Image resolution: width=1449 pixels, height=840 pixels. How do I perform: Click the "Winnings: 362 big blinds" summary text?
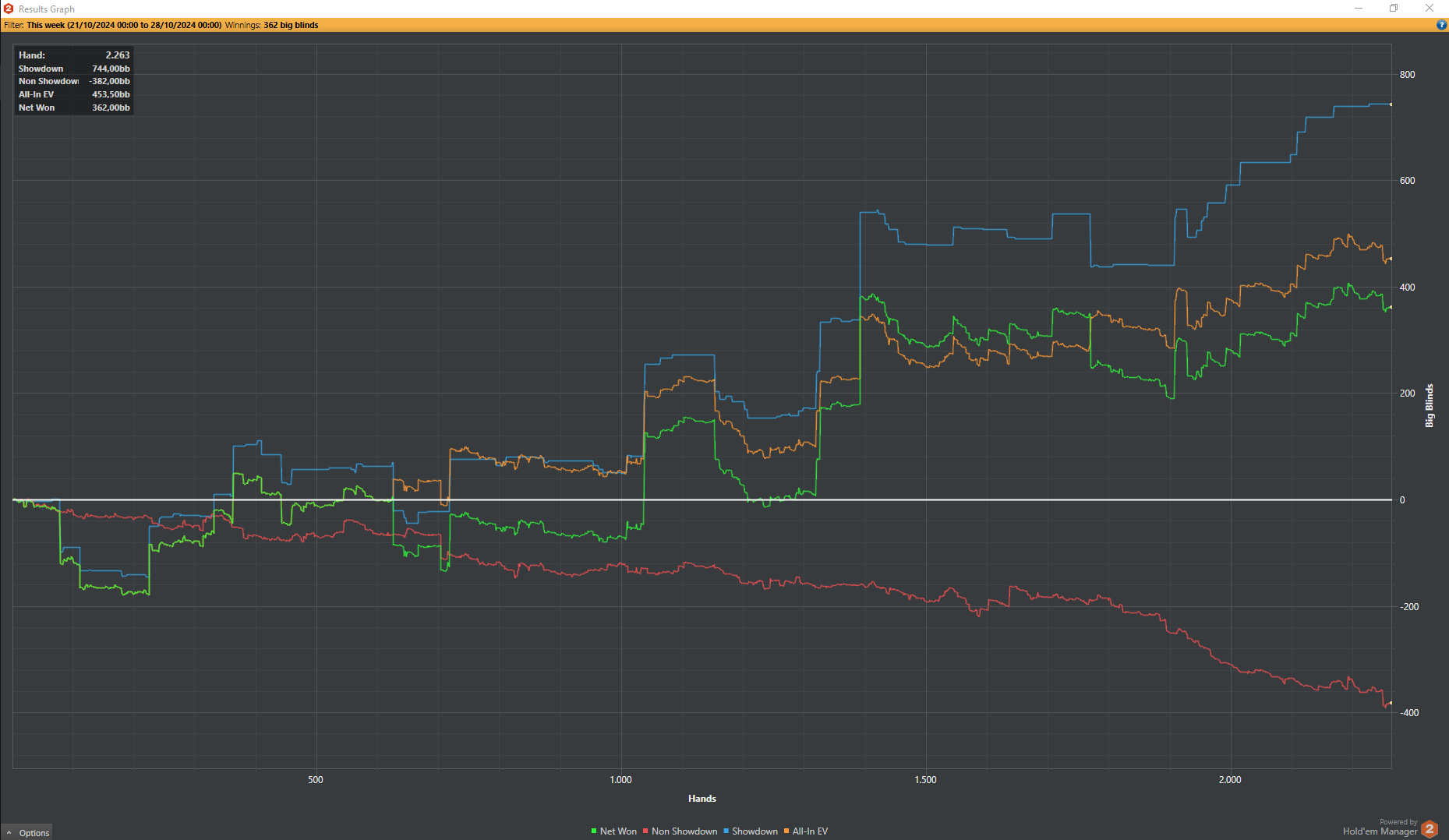[x=272, y=25]
